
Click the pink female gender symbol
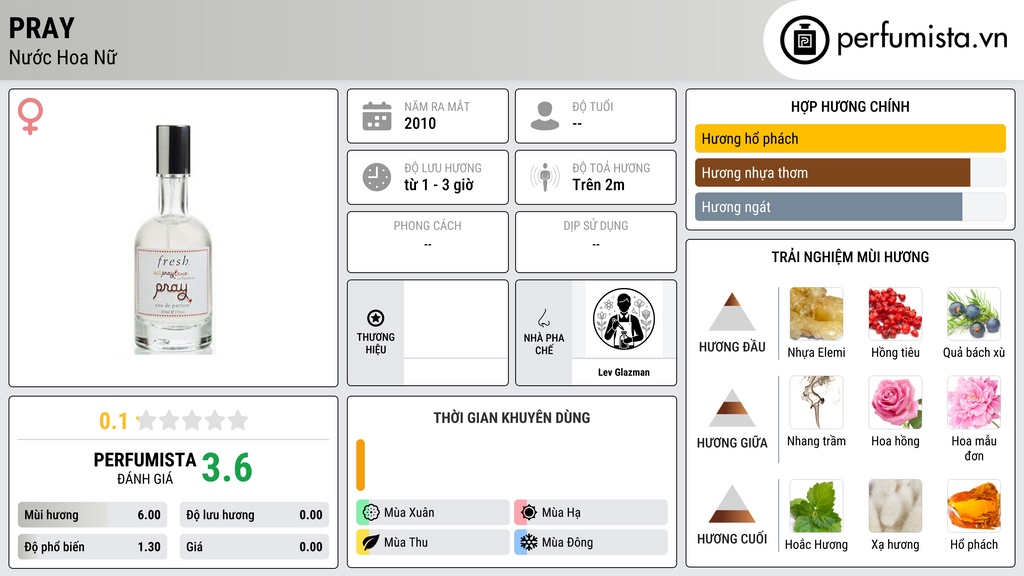click(x=30, y=116)
